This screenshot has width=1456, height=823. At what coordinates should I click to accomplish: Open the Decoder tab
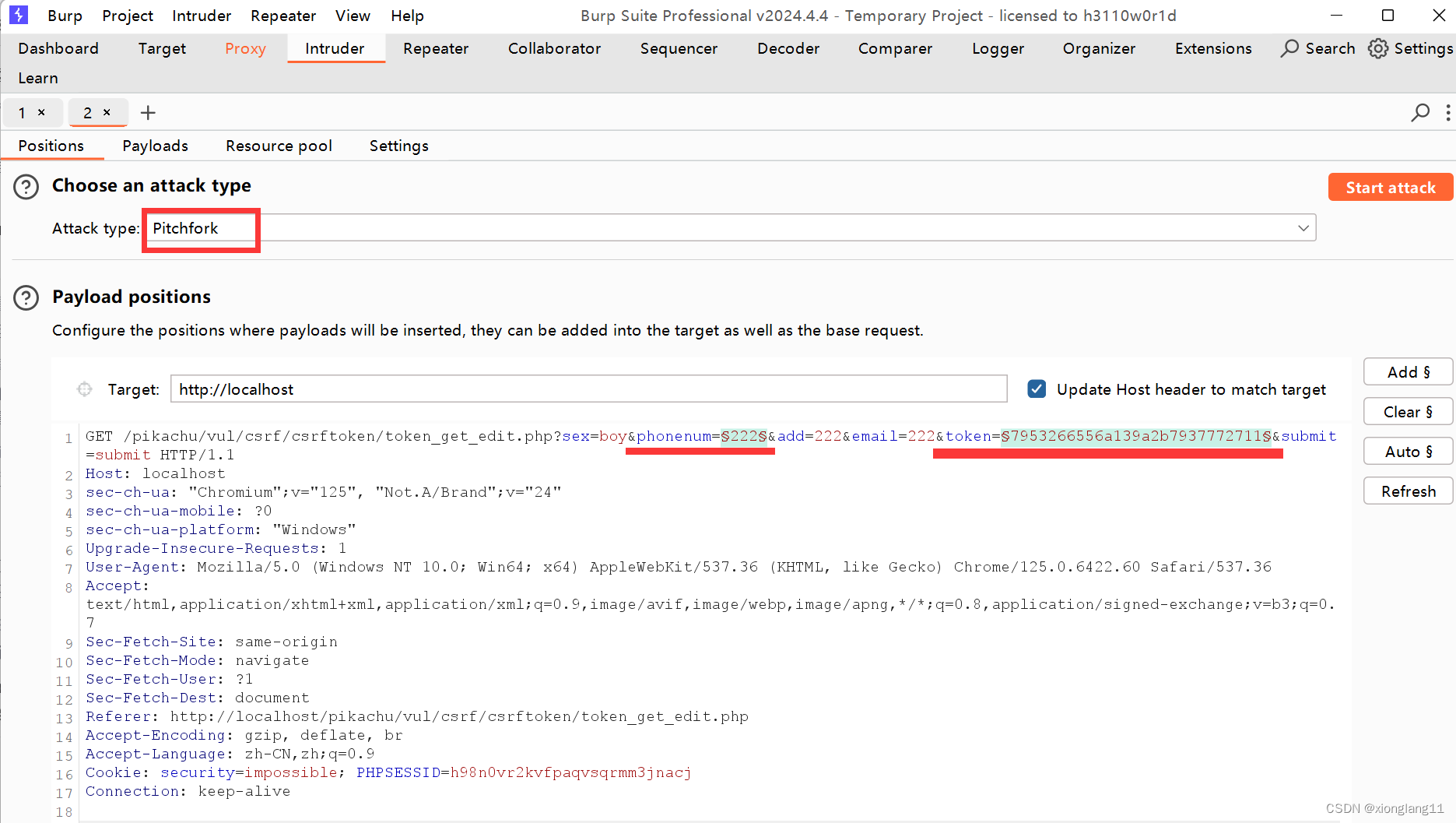788,48
